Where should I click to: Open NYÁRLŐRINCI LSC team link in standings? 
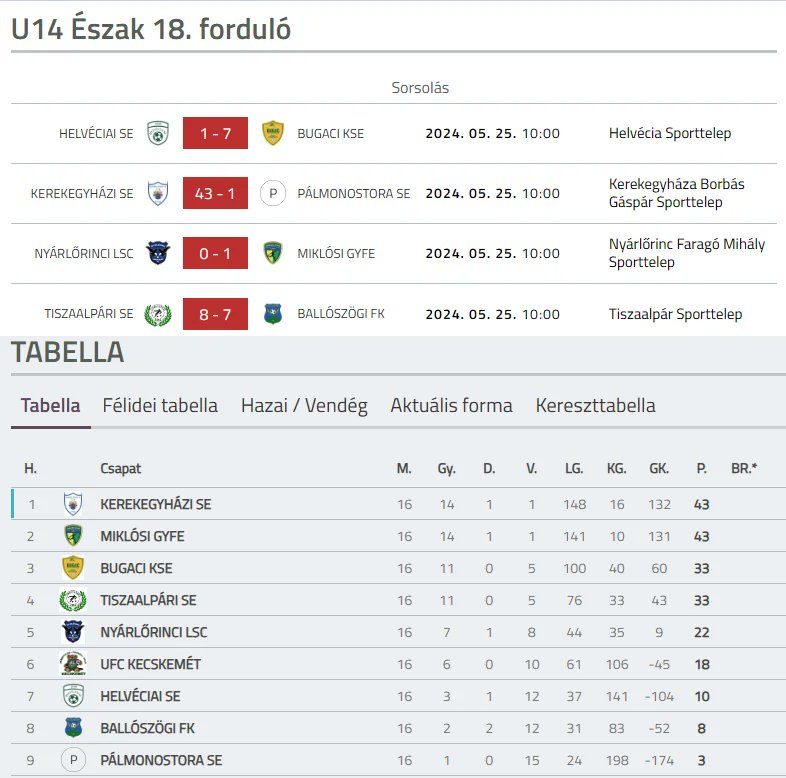[x=154, y=632]
